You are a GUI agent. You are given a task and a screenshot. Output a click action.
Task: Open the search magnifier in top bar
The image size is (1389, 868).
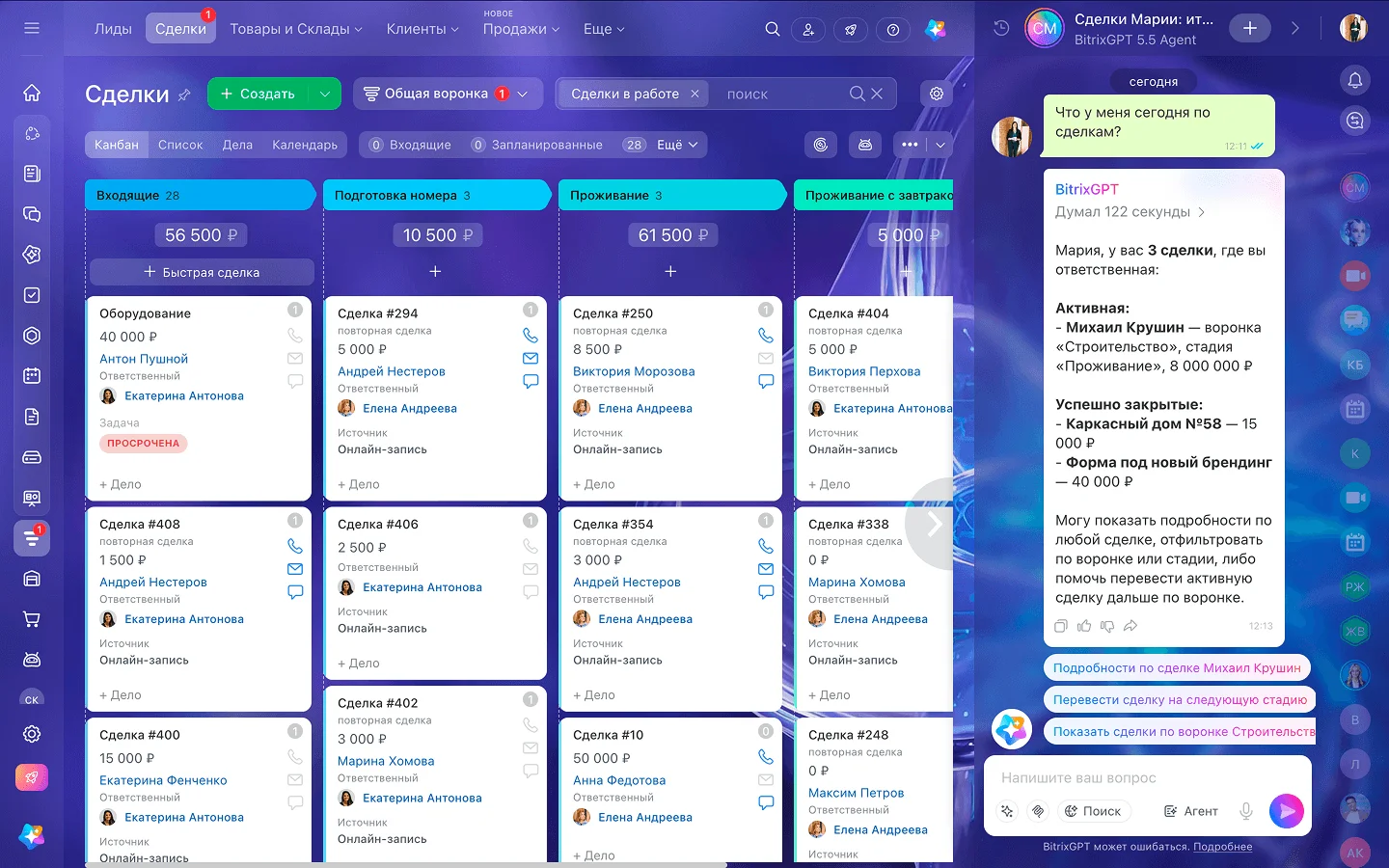773,29
